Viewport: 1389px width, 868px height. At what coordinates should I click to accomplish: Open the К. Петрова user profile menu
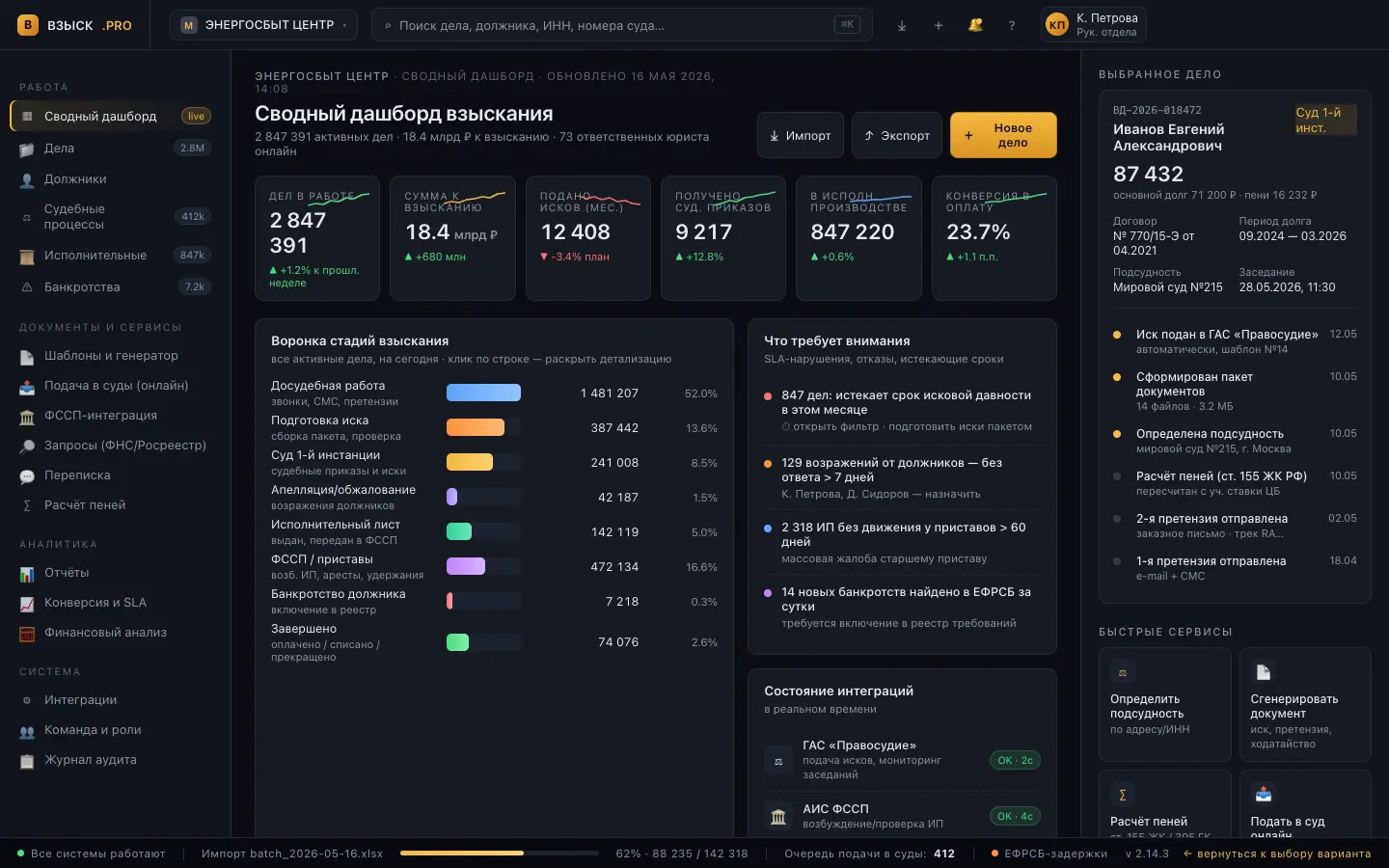pyautogui.click(x=1093, y=25)
